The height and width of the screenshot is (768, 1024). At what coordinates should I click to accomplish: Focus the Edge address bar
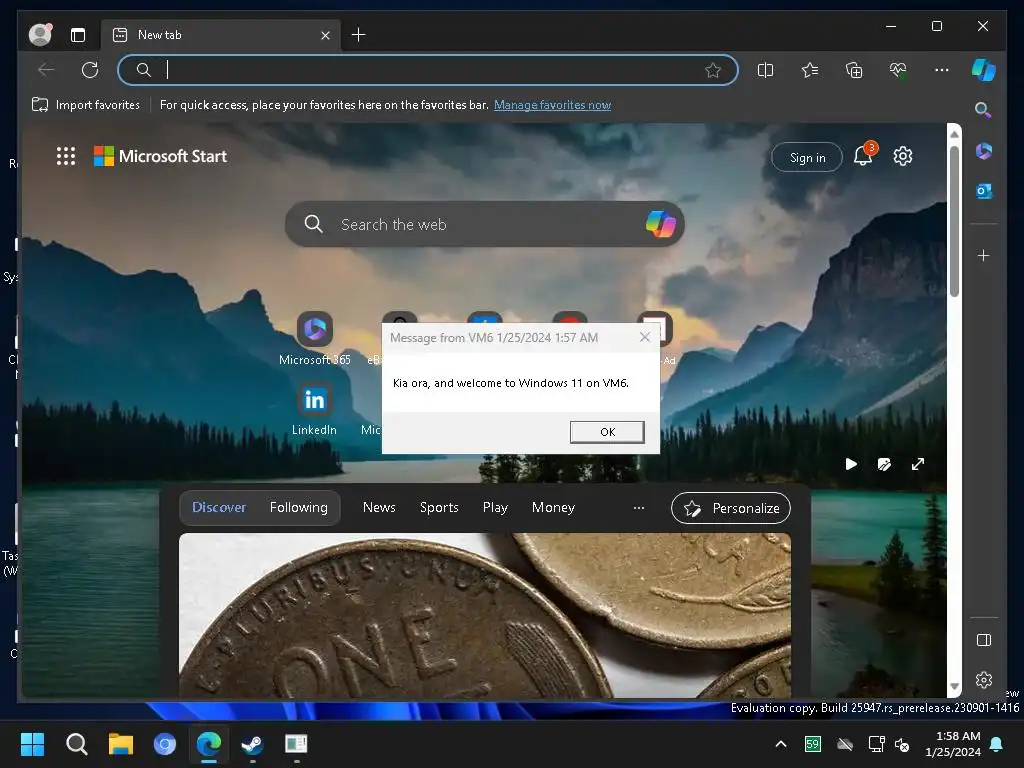point(428,70)
